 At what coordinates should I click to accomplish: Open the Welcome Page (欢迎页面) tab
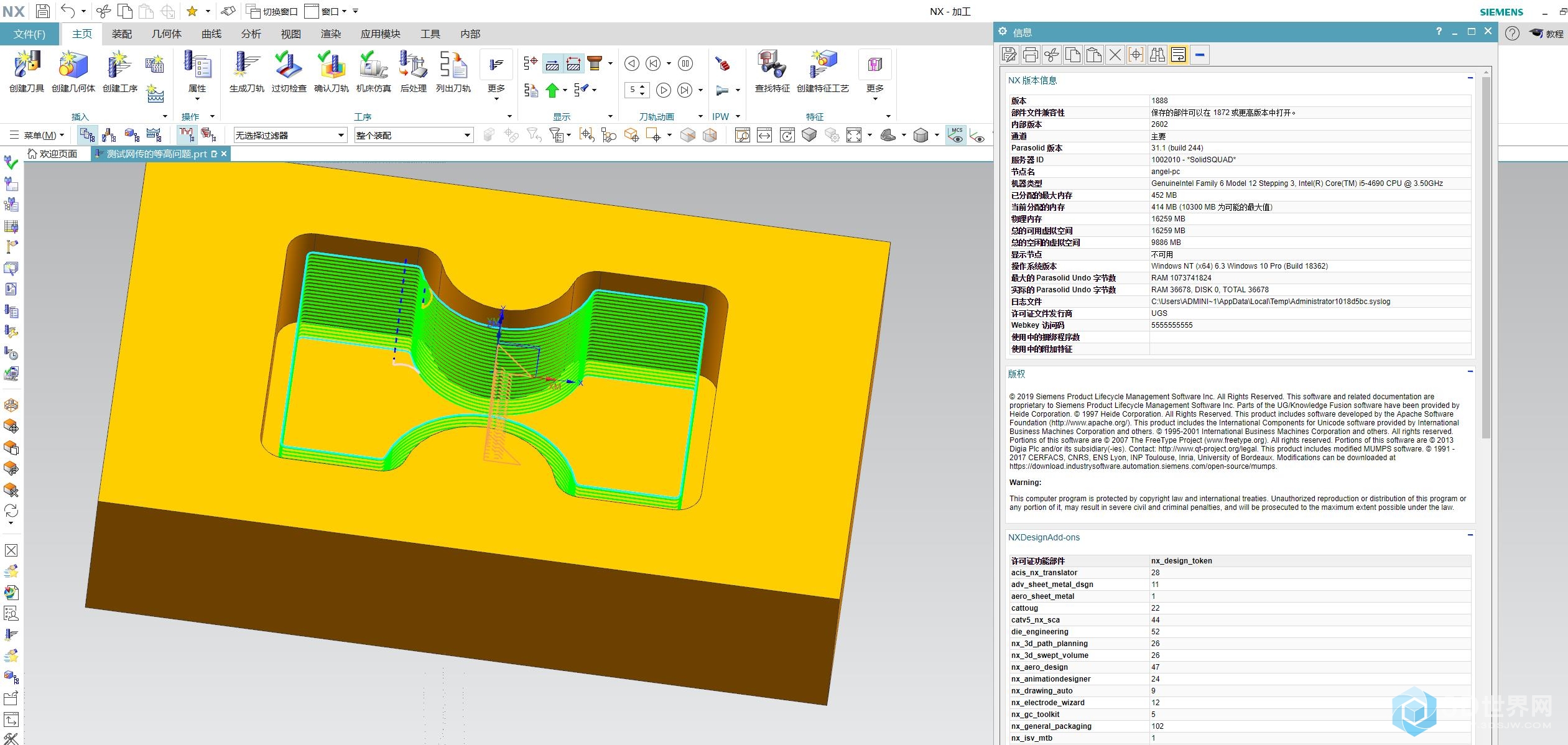[53, 154]
